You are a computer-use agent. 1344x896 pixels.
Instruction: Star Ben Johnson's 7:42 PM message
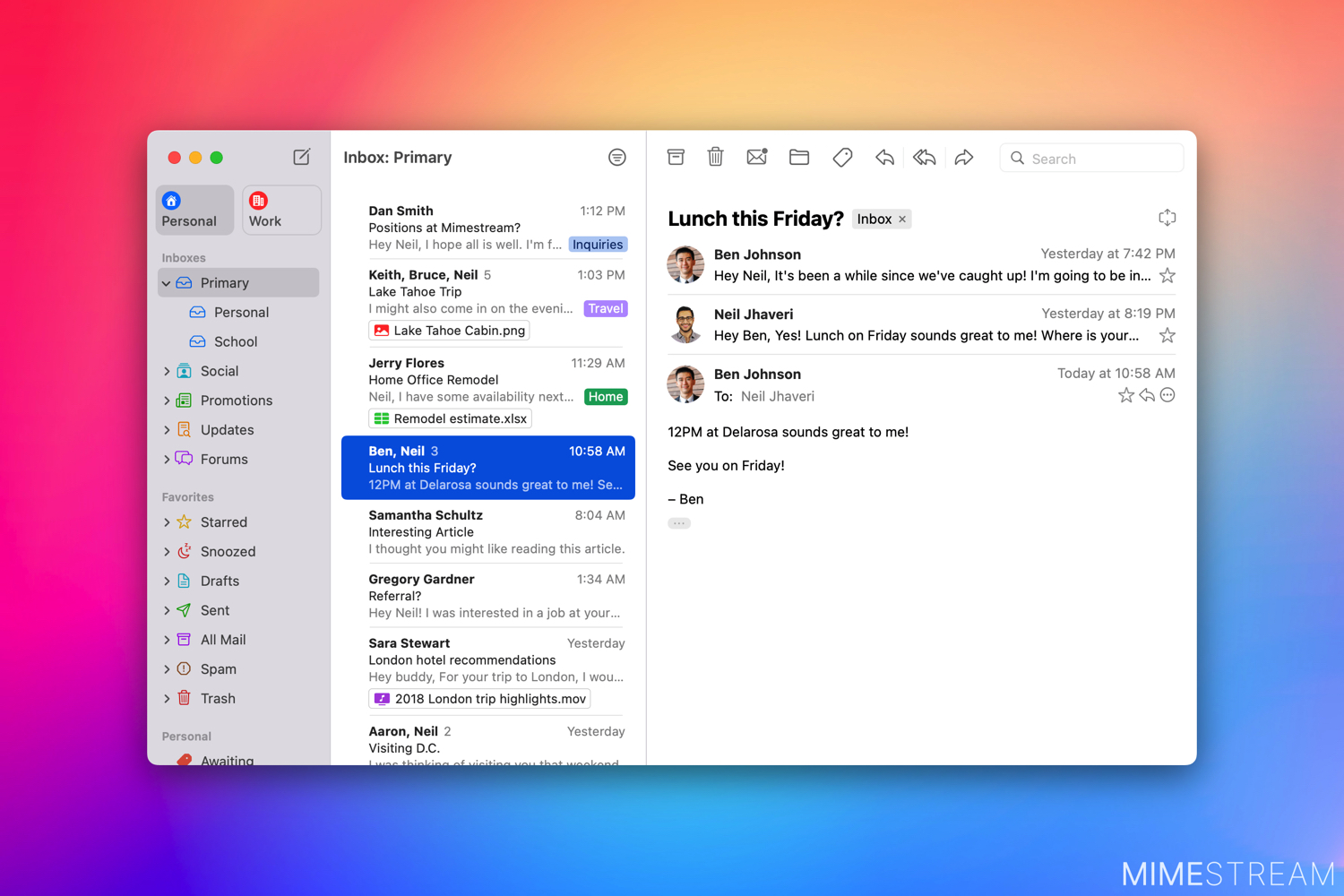tap(1167, 276)
